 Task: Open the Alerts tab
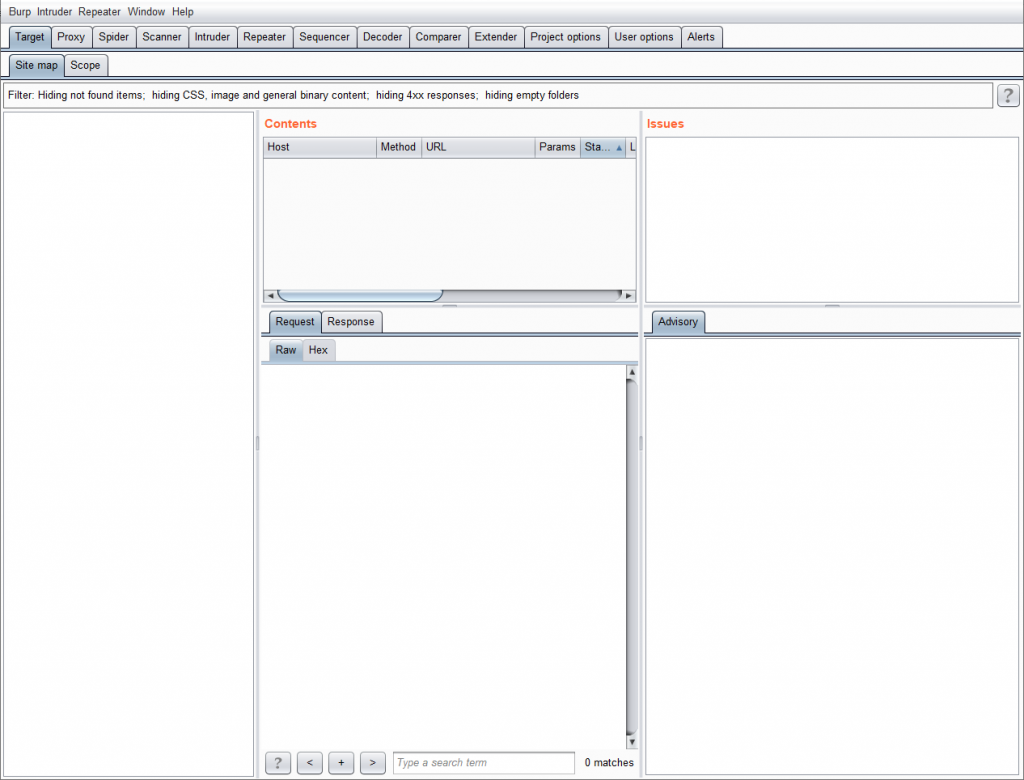pyautogui.click(x=701, y=37)
